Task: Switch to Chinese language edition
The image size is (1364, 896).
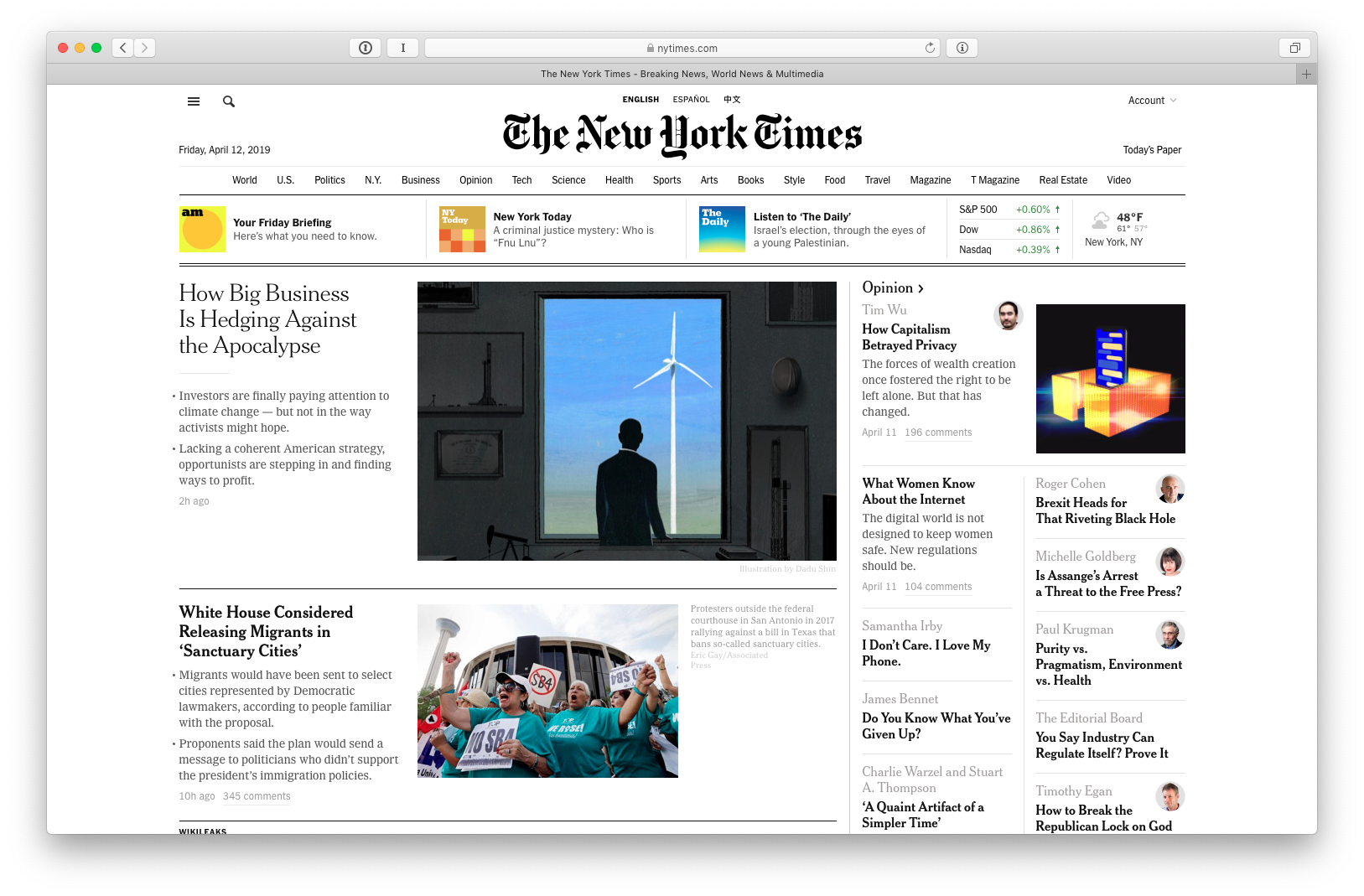Action: coord(733,99)
